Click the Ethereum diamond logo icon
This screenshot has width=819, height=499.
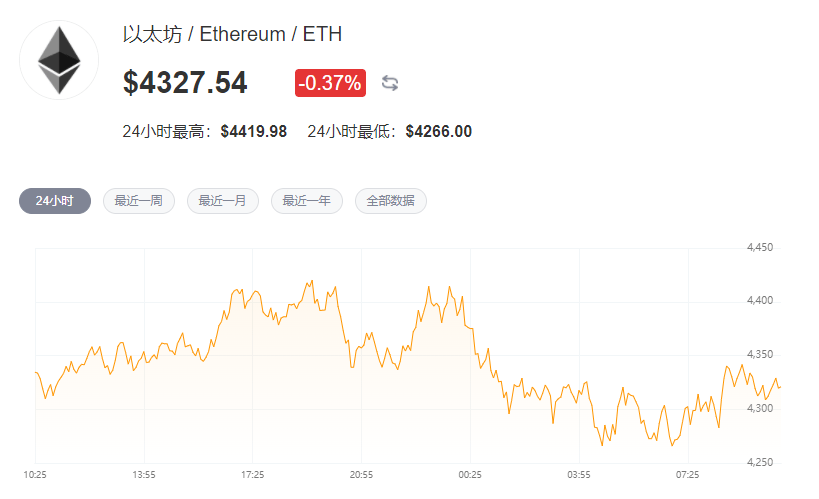click(59, 61)
